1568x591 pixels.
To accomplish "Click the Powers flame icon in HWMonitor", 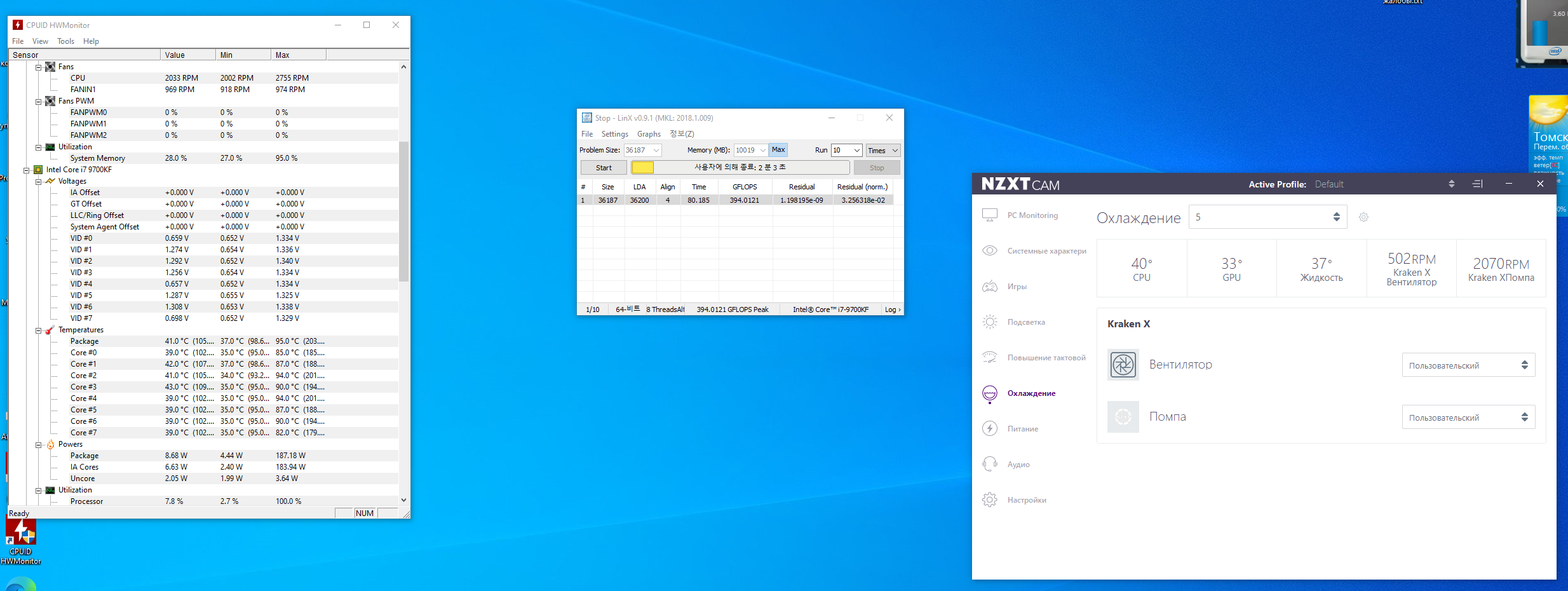I will [50, 444].
